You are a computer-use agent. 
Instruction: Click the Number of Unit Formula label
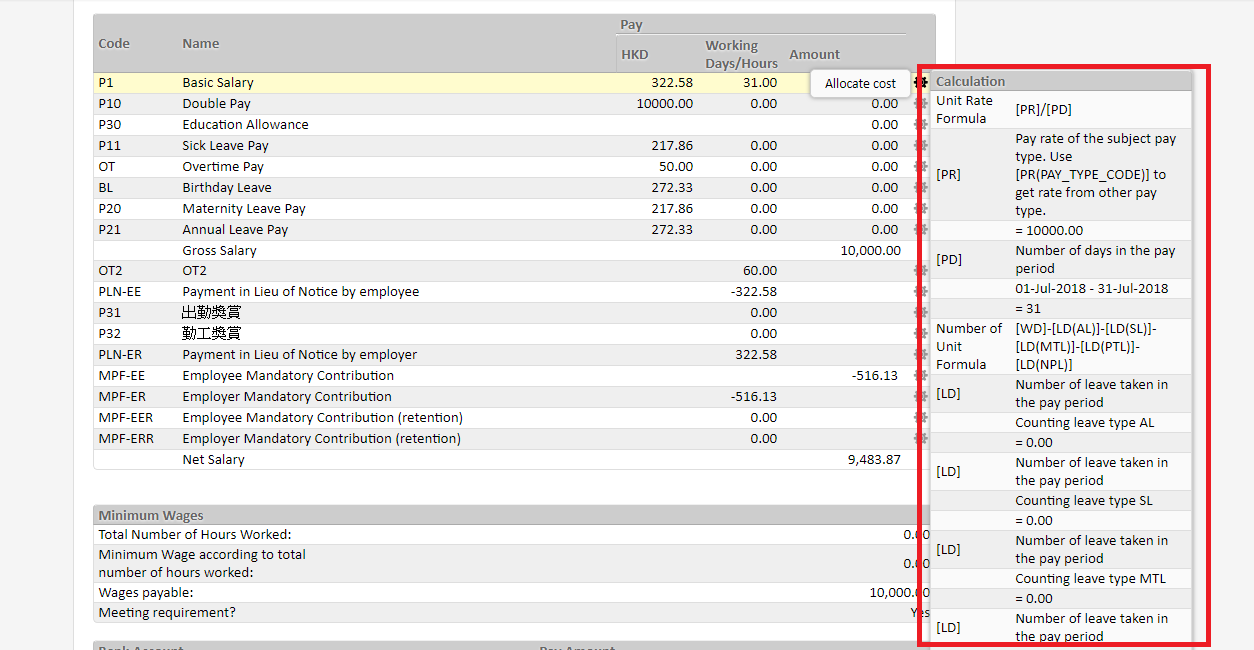tap(968, 347)
